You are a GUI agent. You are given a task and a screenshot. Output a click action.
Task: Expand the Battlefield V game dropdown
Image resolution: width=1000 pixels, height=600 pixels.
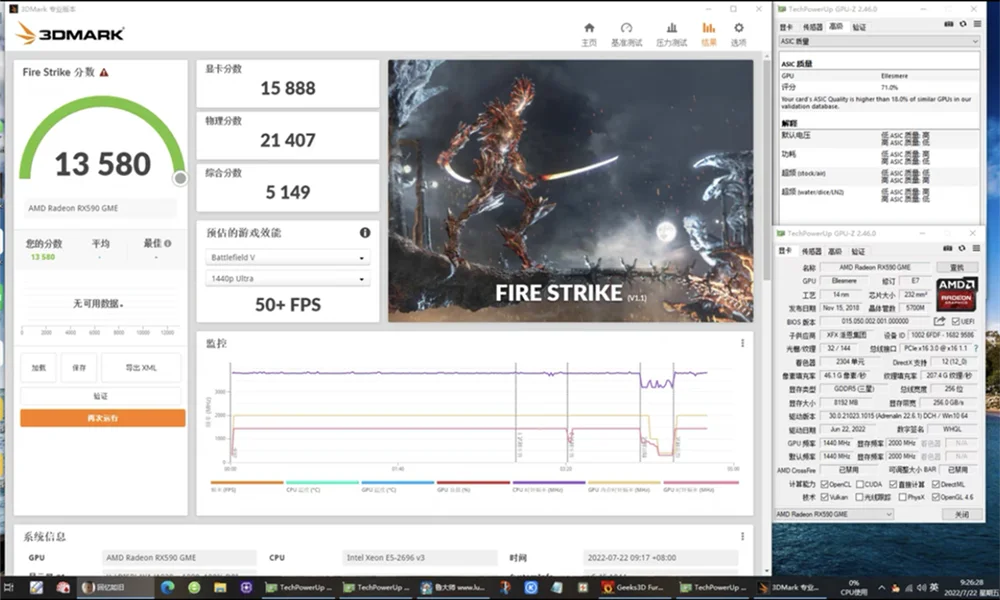coord(287,257)
